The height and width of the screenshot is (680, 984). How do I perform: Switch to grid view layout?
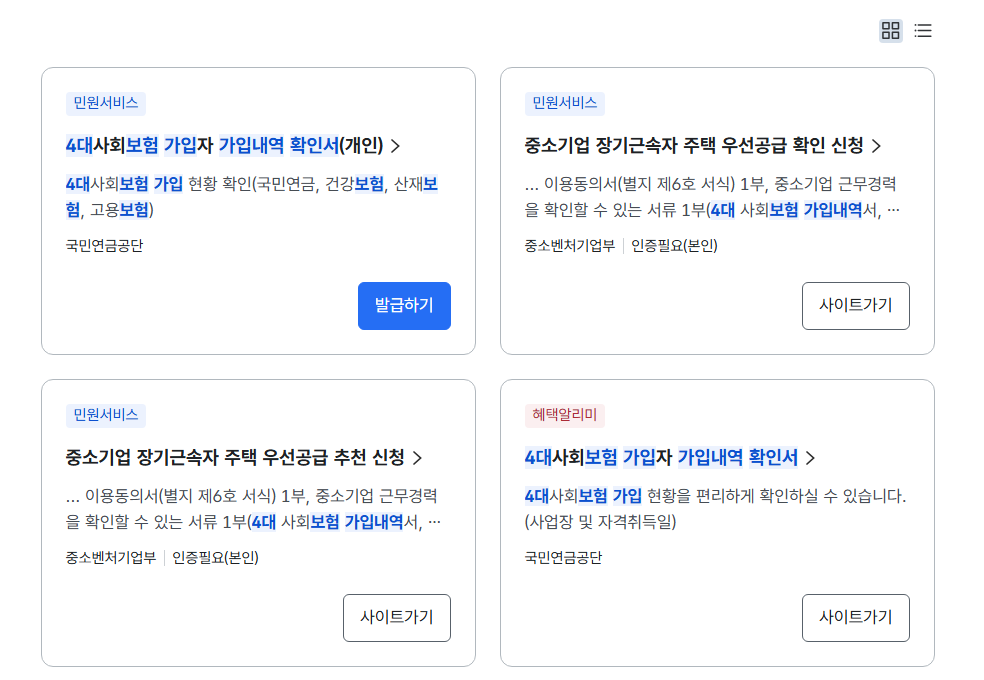pos(890,31)
